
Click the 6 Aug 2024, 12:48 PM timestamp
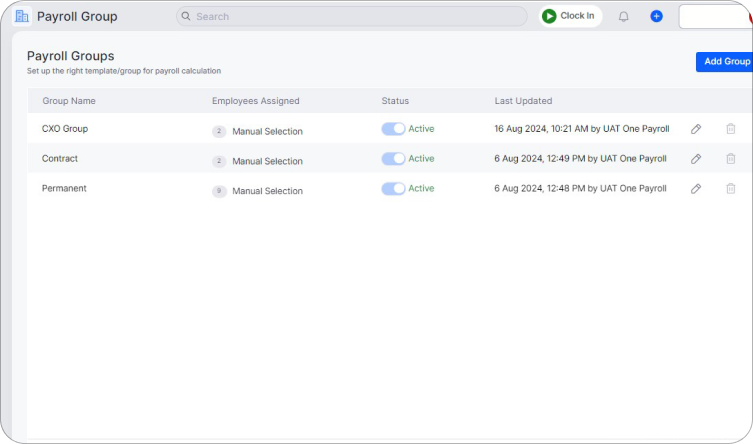(580, 188)
